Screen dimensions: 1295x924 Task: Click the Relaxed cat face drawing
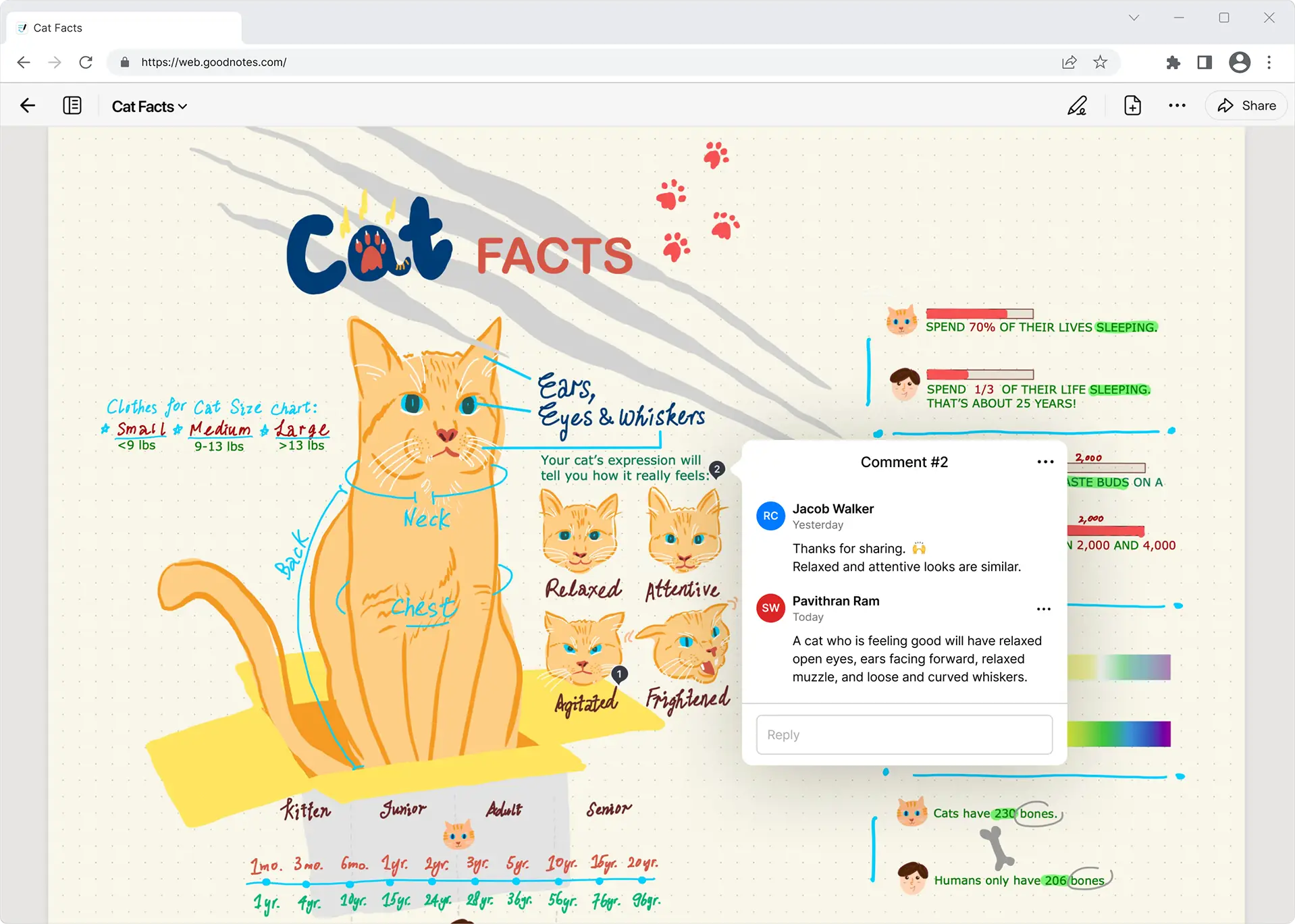580,530
